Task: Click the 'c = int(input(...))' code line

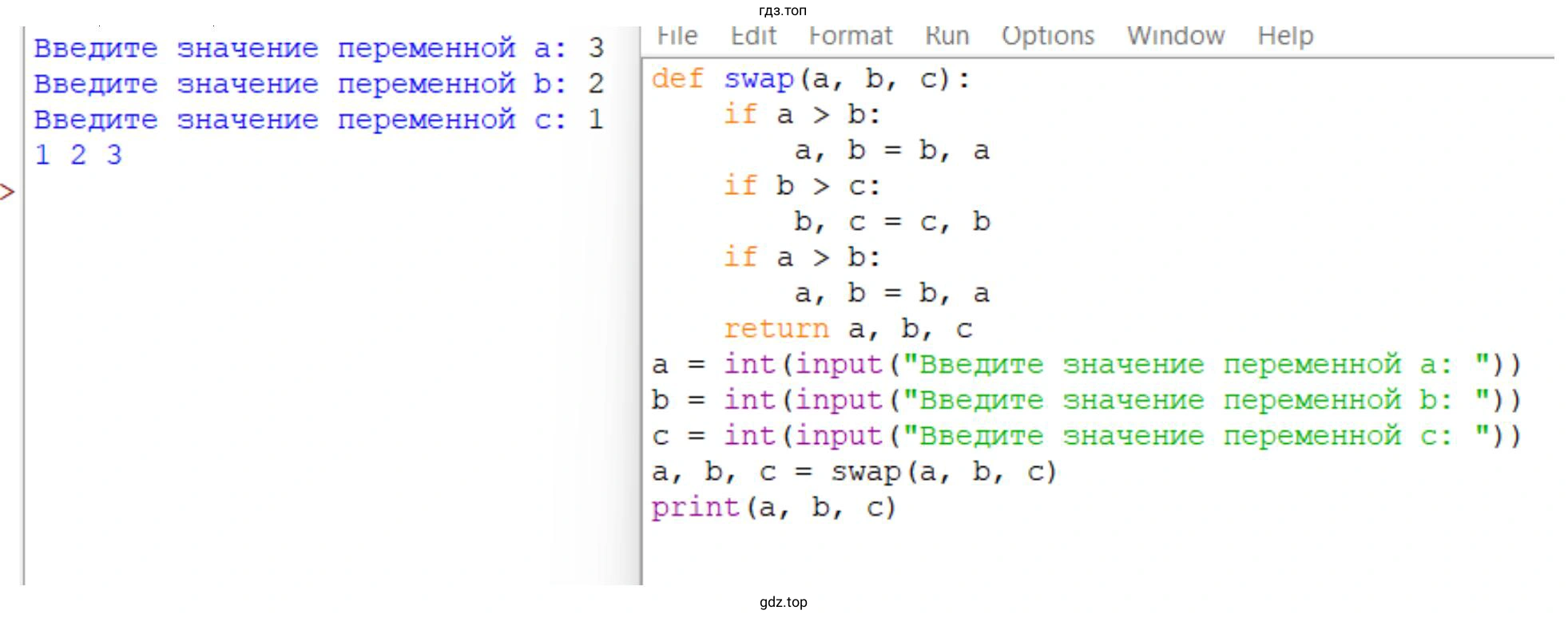Action: [x=1086, y=436]
